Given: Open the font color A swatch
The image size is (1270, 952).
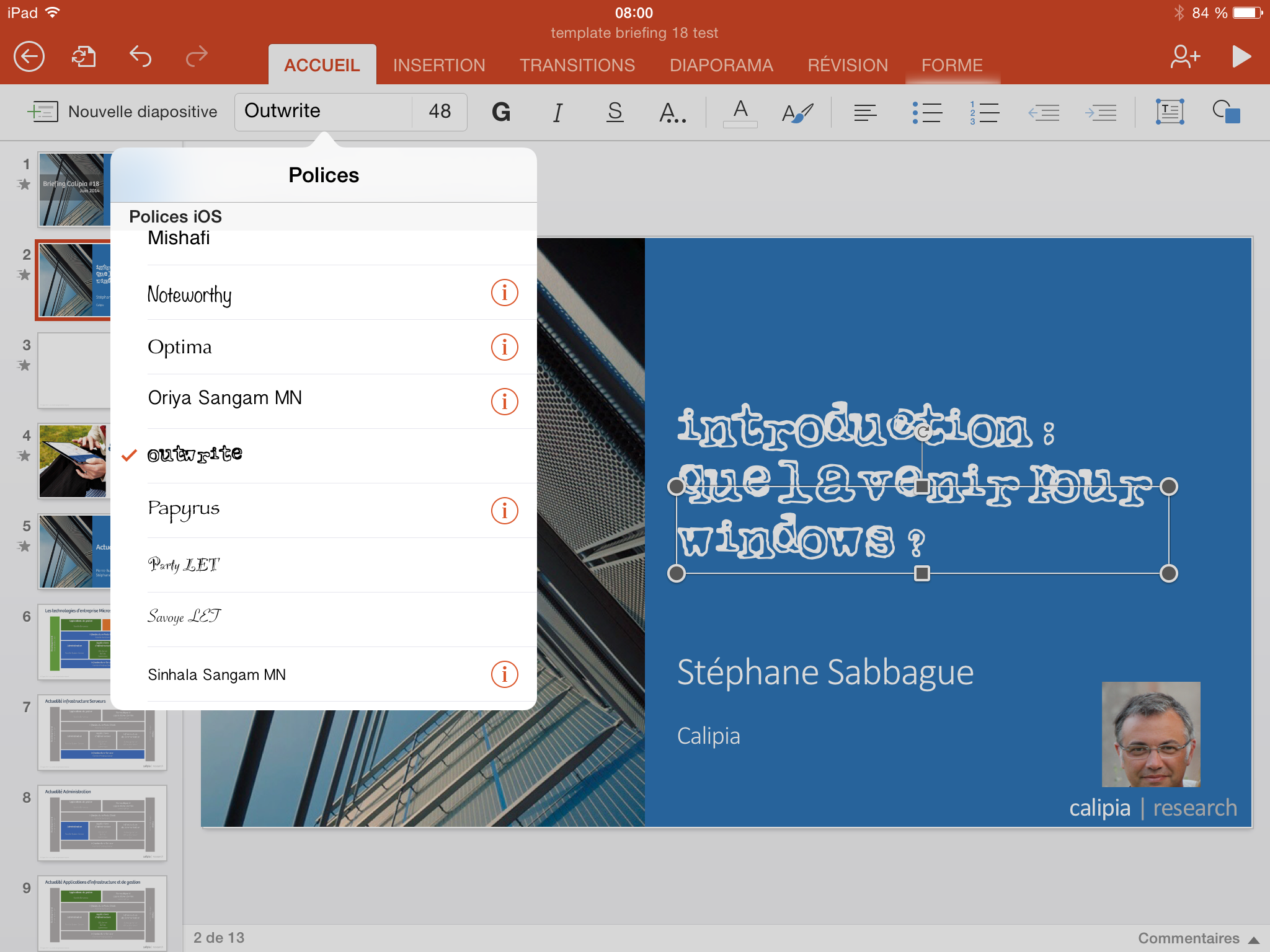Looking at the screenshot, I should pos(740,112).
